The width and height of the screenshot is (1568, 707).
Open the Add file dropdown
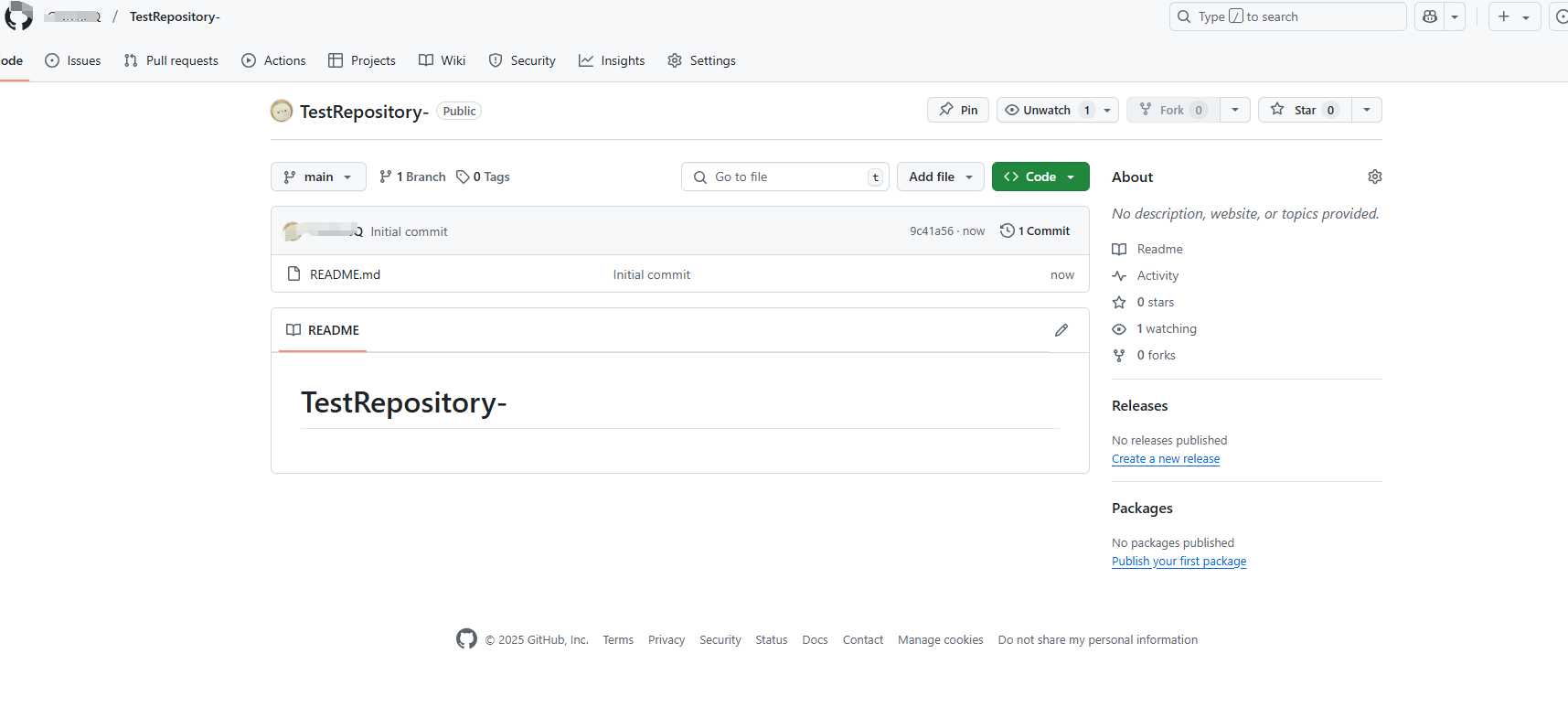point(941,177)
